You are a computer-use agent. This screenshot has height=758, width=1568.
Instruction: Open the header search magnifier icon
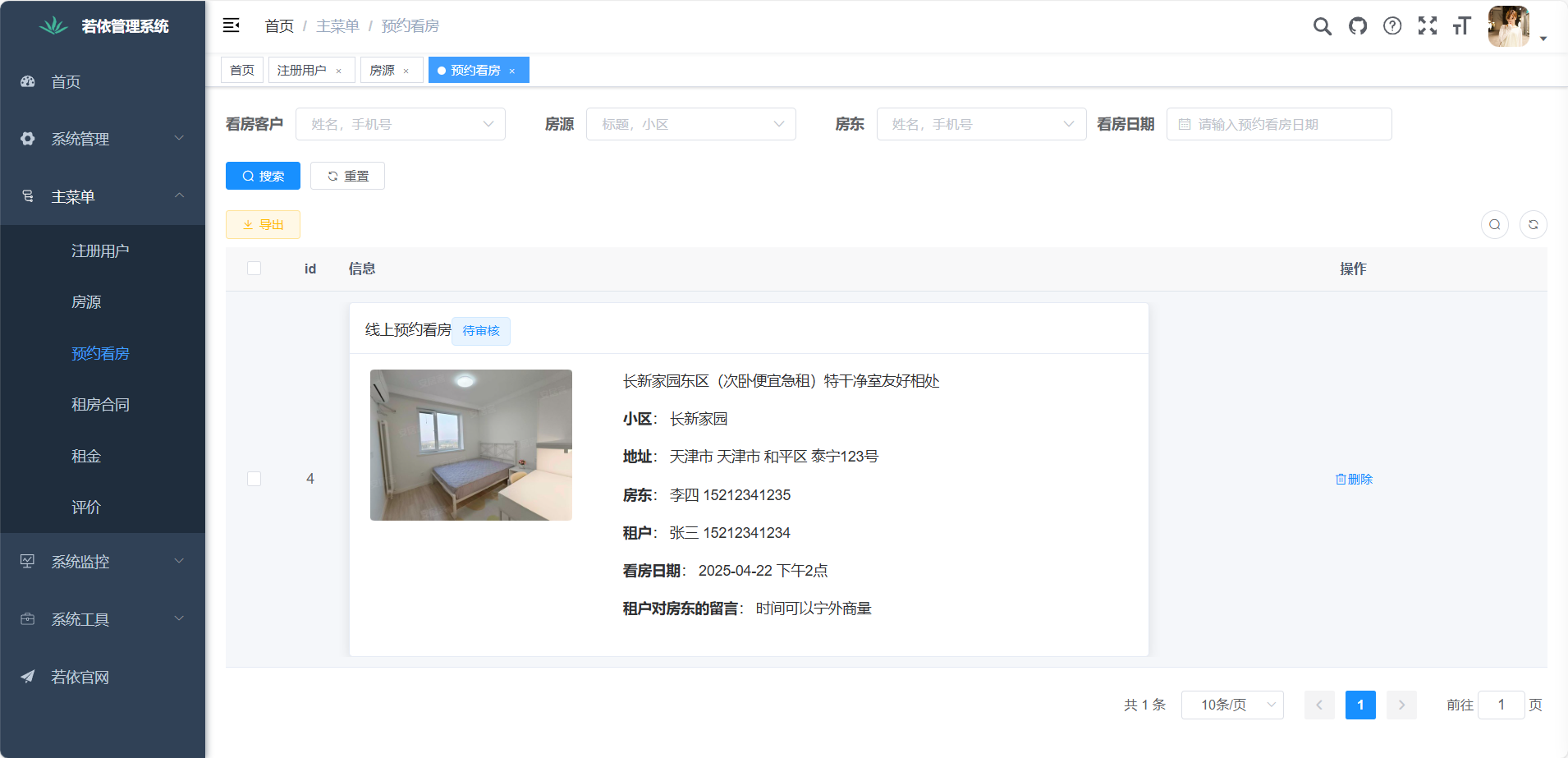tap(1322, 26)
